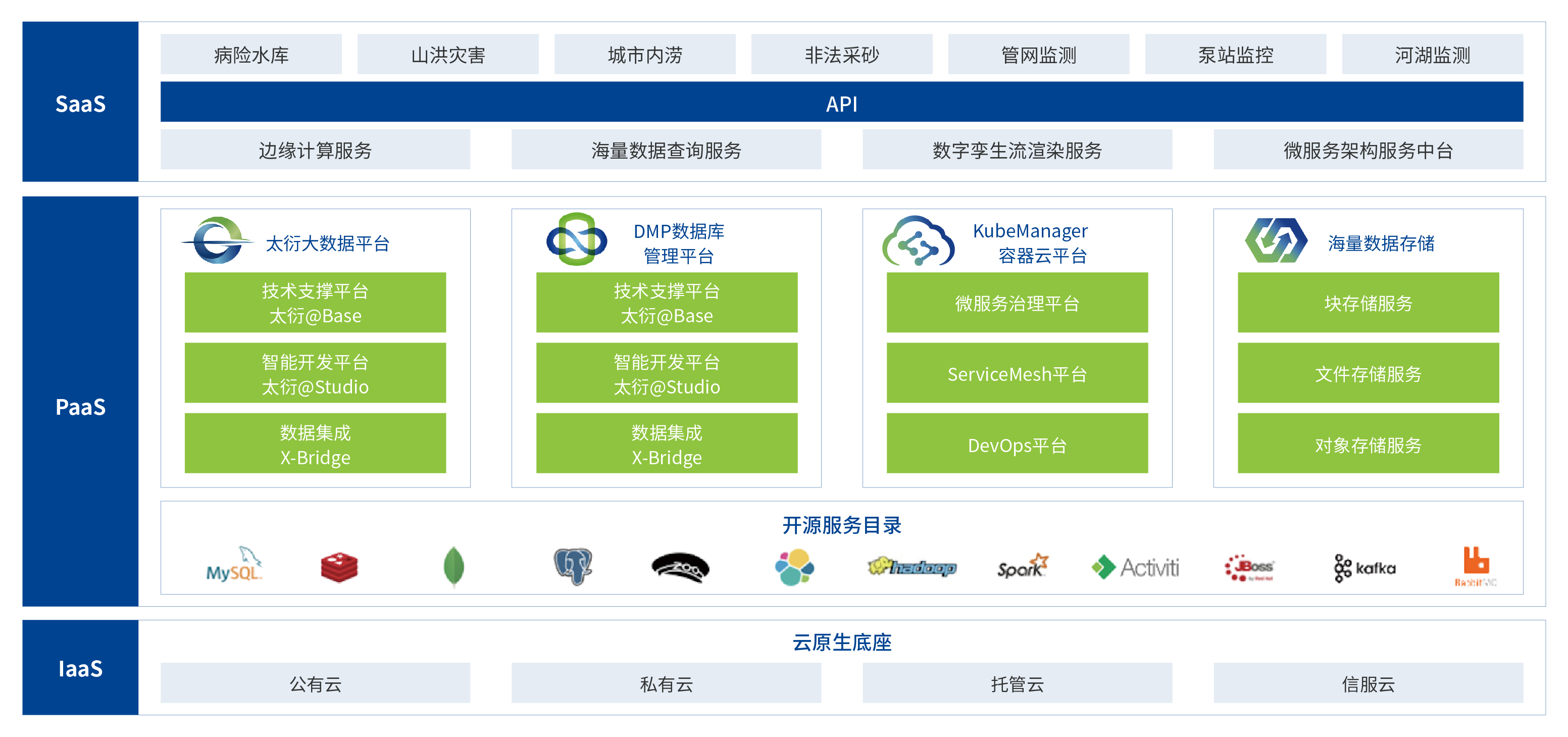
Task: Click the 开源服务目录 heading
Action: point(842,524)
